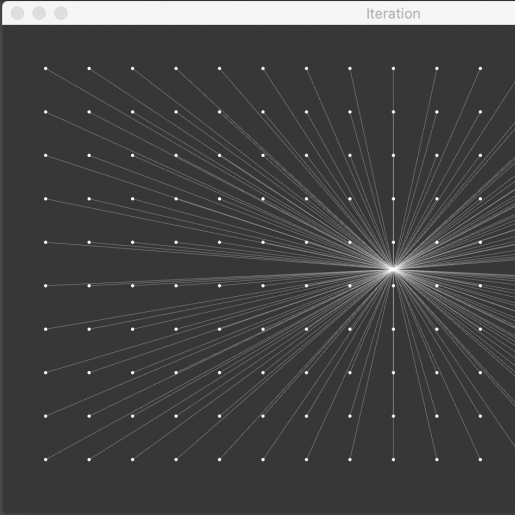Click the top-left dot of the grid
The width and height of the screenshot is (515, 515).
tap(46, 69)
